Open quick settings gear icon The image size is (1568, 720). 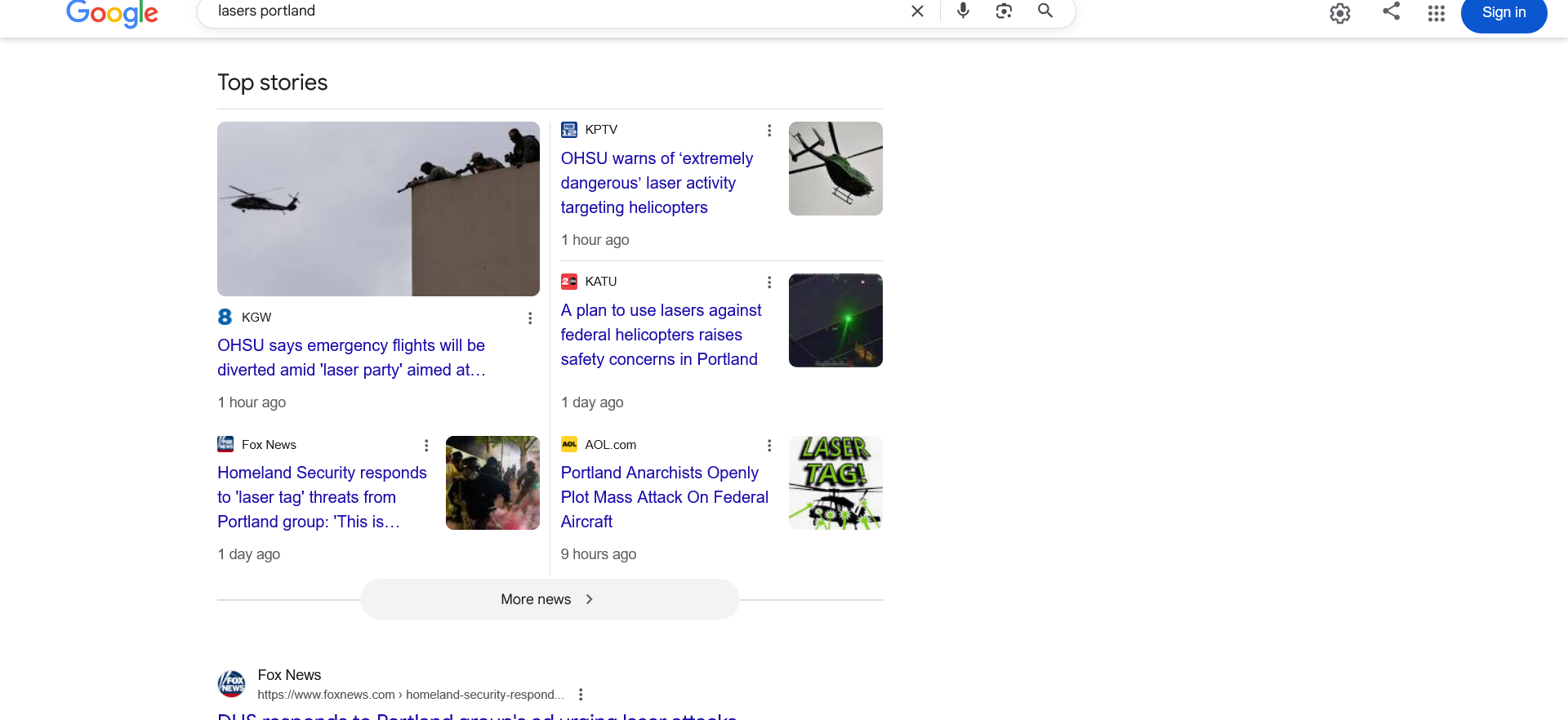click(x=1340, y=13)
